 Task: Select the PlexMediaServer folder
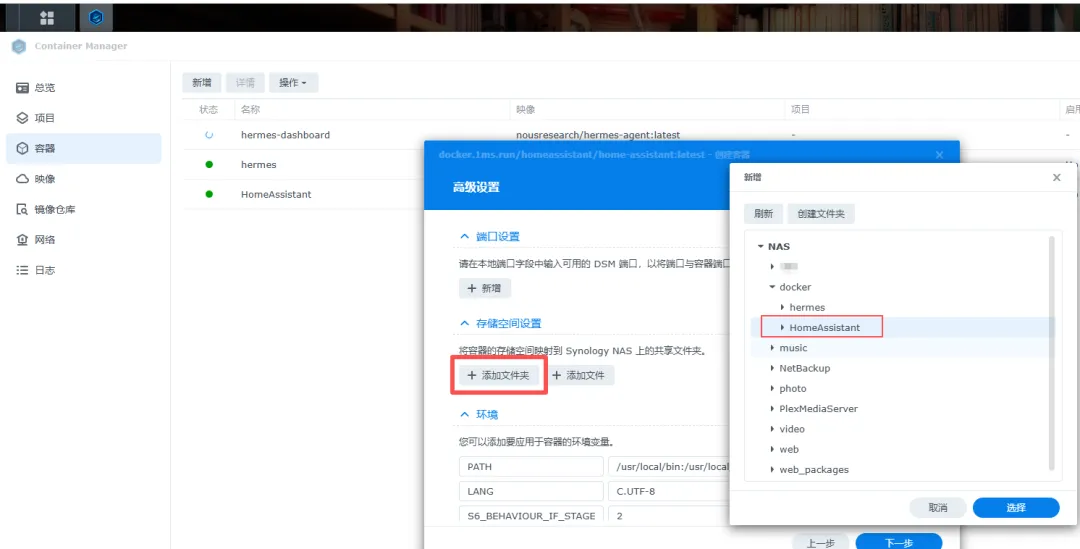point(818,408)
